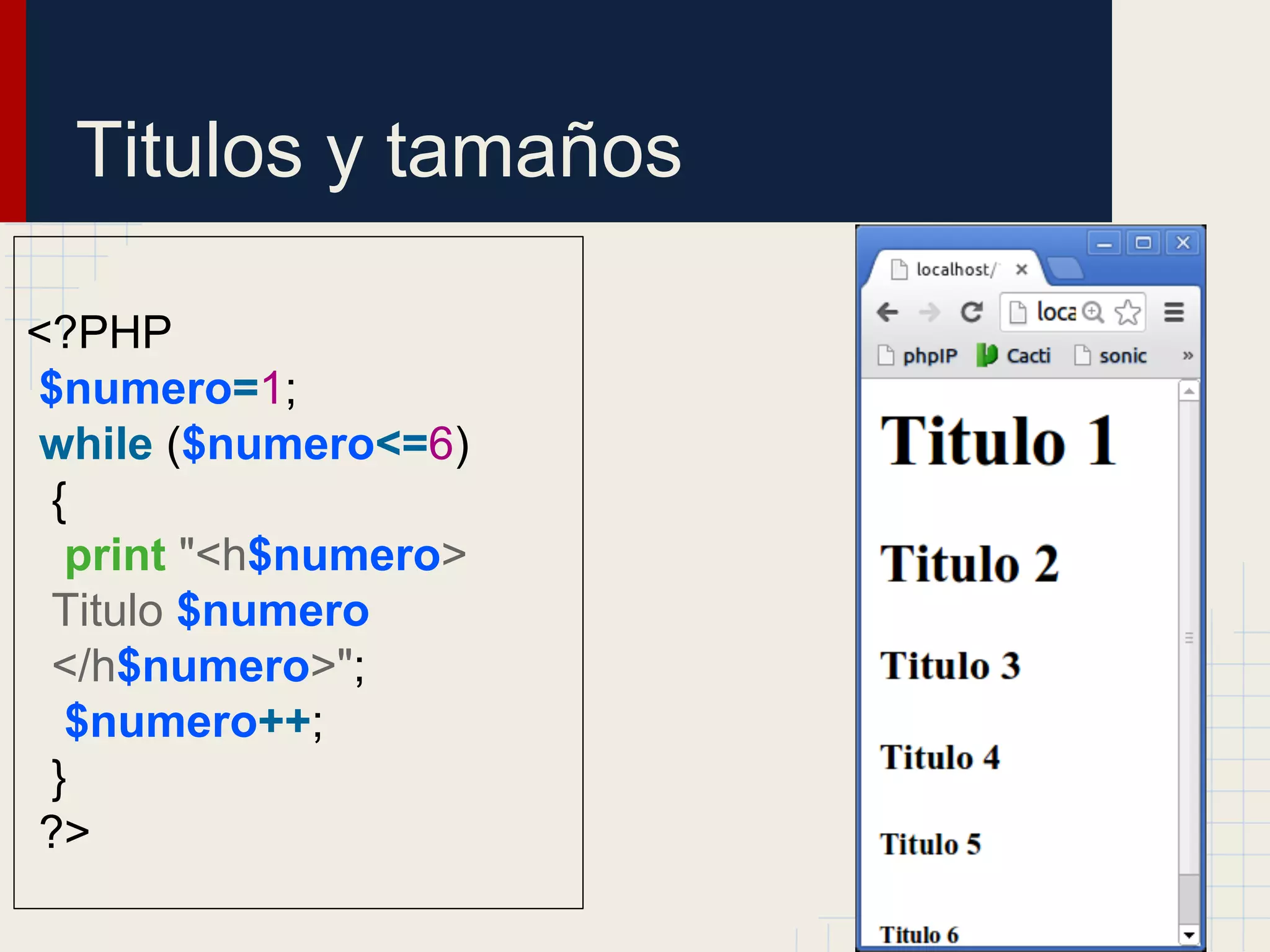
Task: Click the 'Titulo 1' heading text
Action: tap(998, 441)
